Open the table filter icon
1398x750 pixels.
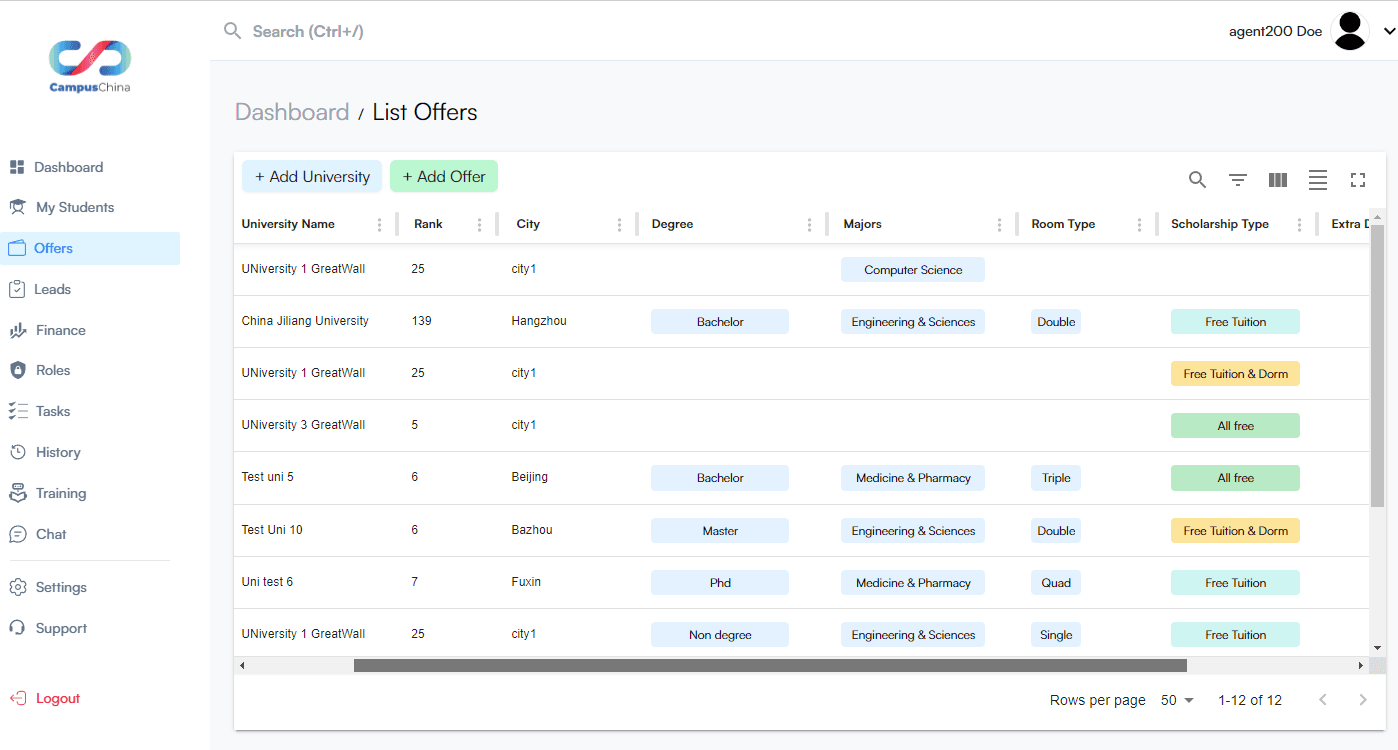1238,180
